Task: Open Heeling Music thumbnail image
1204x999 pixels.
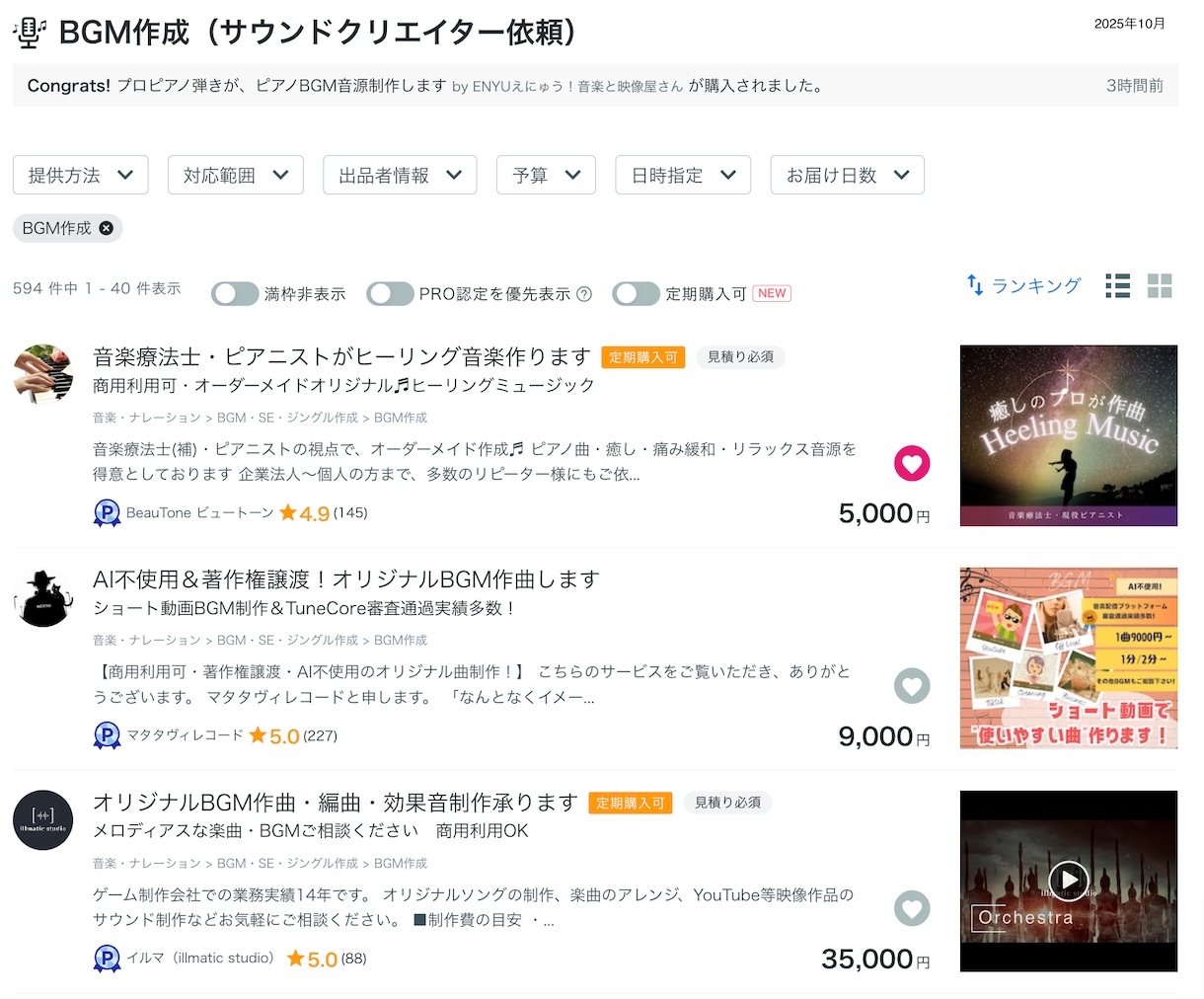Action: [x=1069, y=435]
